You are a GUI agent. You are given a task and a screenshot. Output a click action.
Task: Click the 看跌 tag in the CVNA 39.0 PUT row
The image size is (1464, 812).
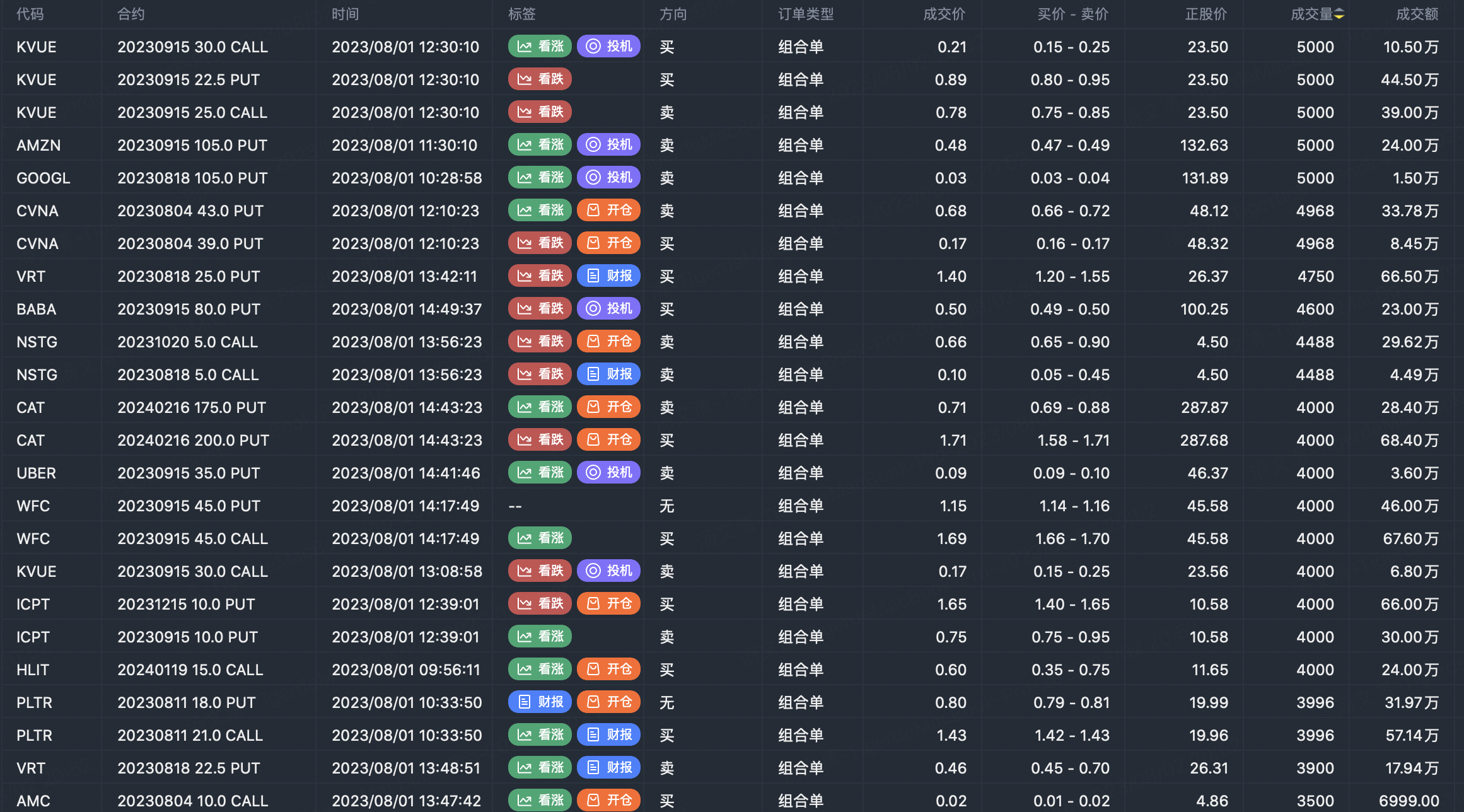tap(540, 243)
